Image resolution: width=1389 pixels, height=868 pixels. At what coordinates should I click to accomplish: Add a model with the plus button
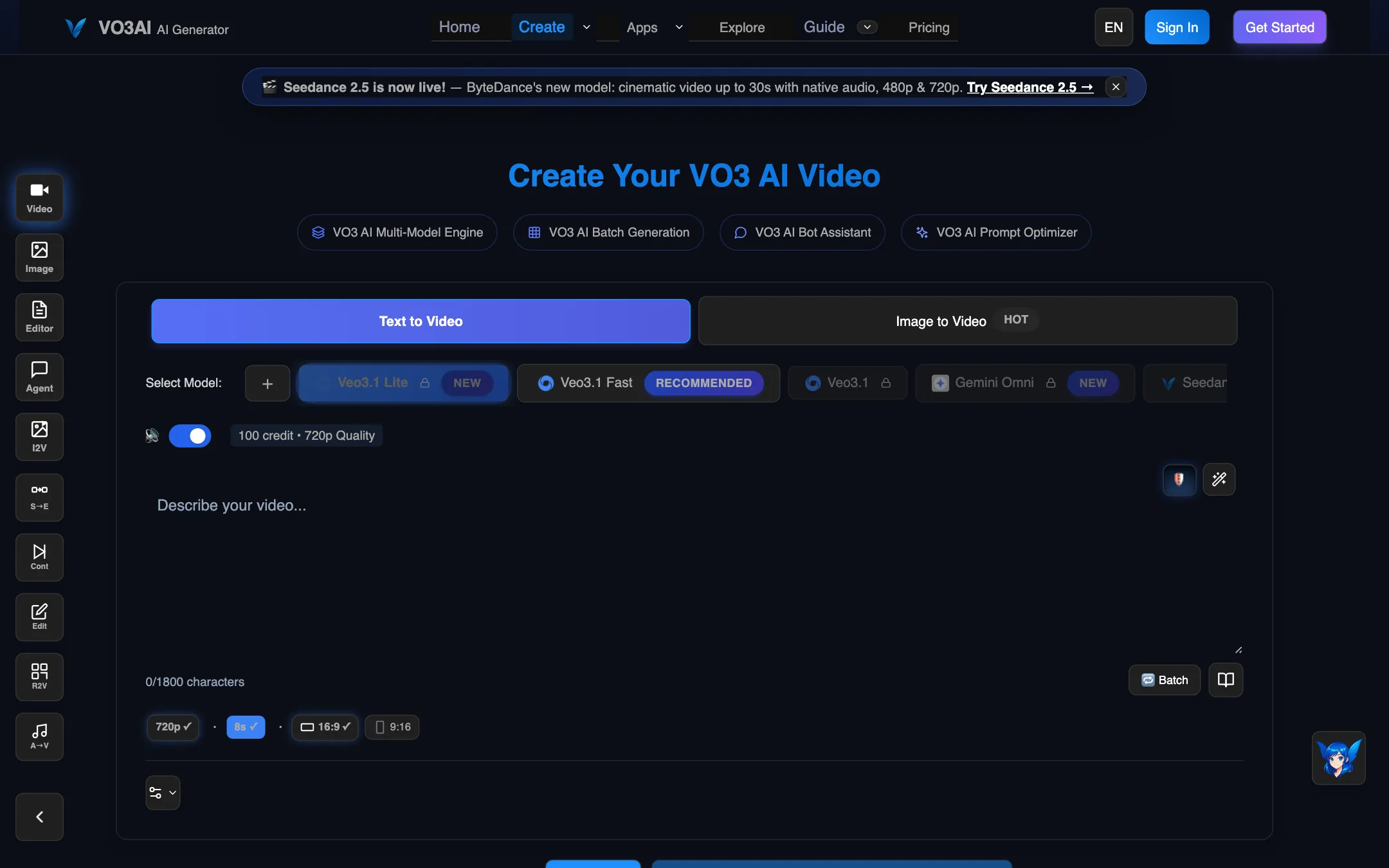point(268,383)
